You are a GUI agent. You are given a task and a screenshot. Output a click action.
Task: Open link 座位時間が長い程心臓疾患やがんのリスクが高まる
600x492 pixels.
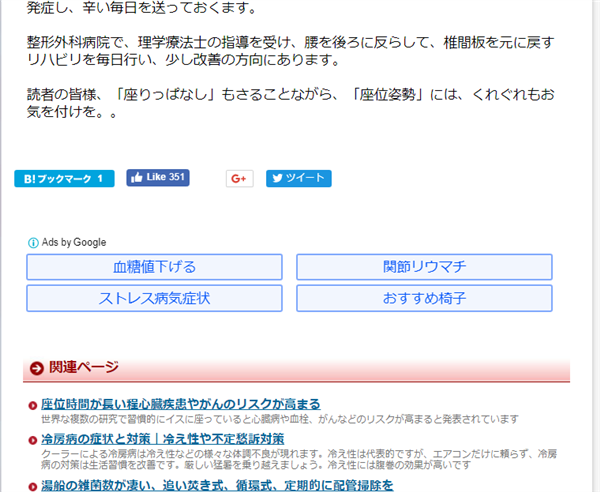coord(181,404)
